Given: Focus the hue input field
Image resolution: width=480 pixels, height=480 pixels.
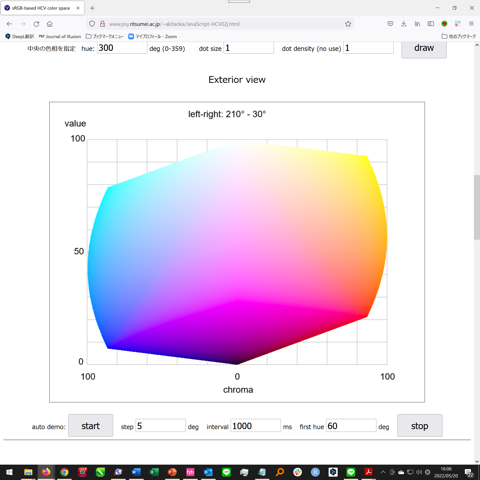Looking at the screenshot, I should coord(122,48).
